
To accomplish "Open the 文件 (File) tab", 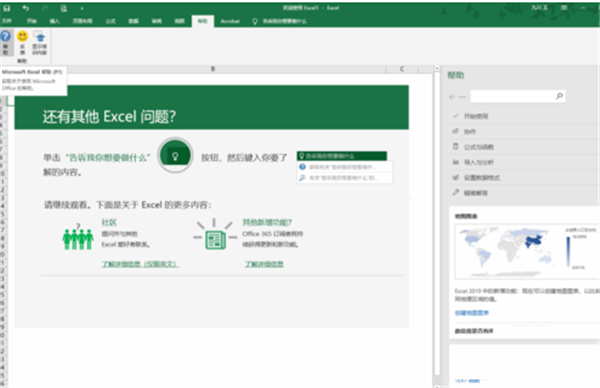I will (7, 21).
